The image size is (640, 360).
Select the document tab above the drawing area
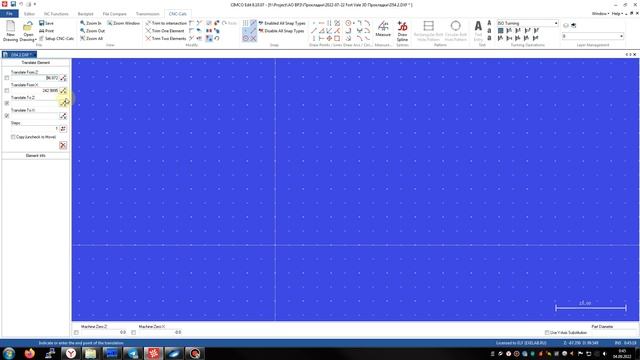coord(19,54)
